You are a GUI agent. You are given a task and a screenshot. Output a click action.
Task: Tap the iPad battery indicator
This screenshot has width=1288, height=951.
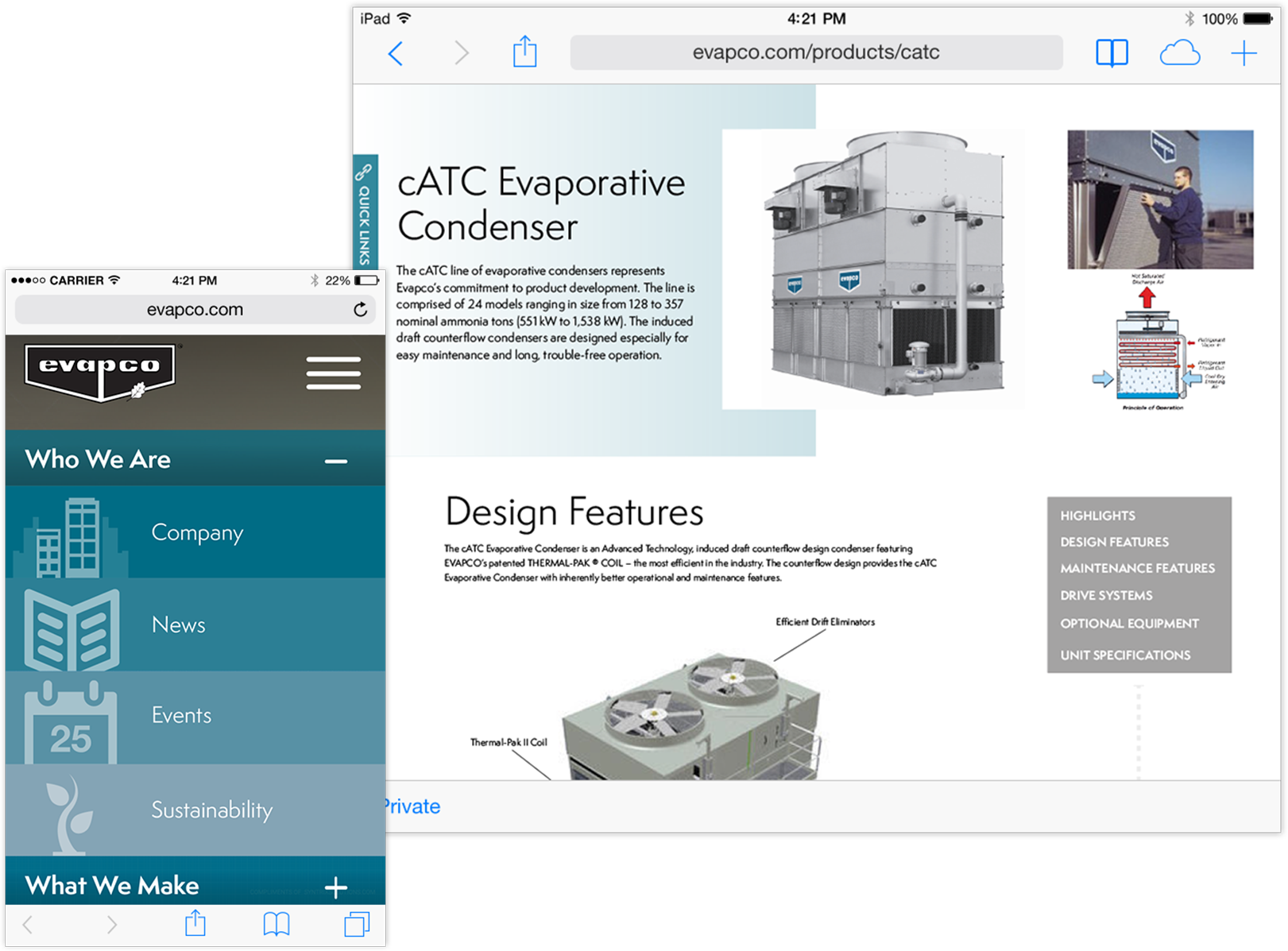[1258, 19]
